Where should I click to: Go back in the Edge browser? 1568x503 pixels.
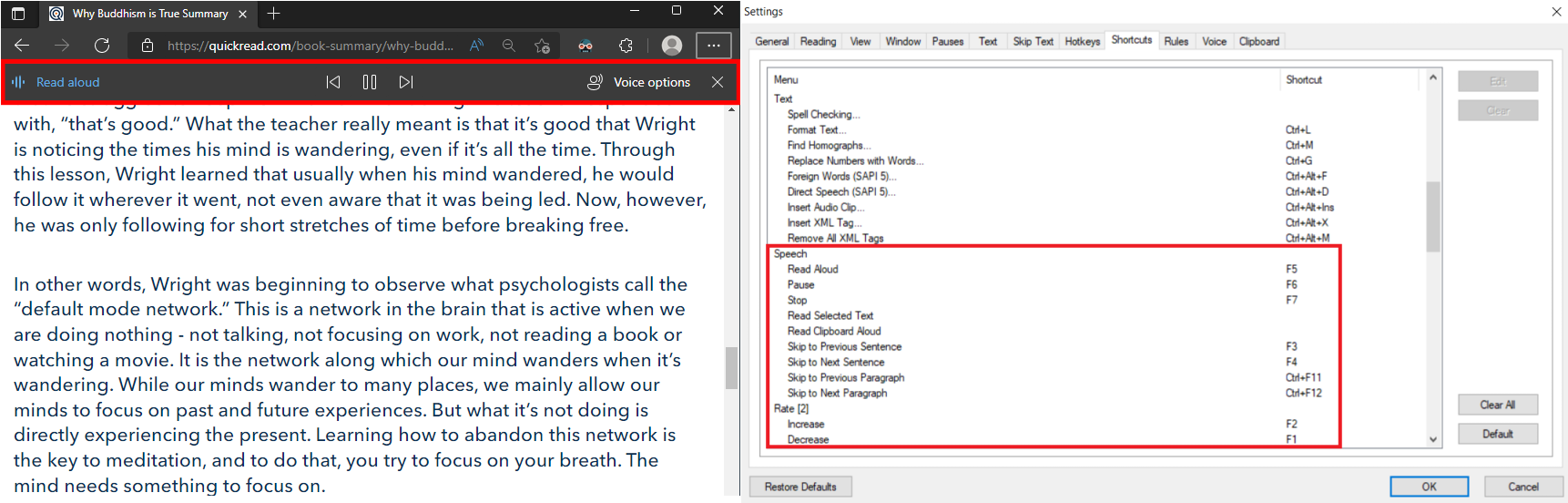point(22,46)
